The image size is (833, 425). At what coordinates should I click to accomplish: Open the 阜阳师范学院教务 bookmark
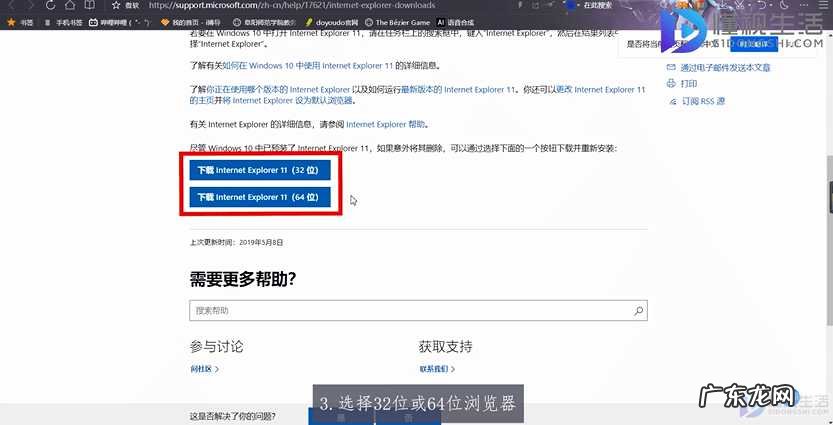click(264, 22)
